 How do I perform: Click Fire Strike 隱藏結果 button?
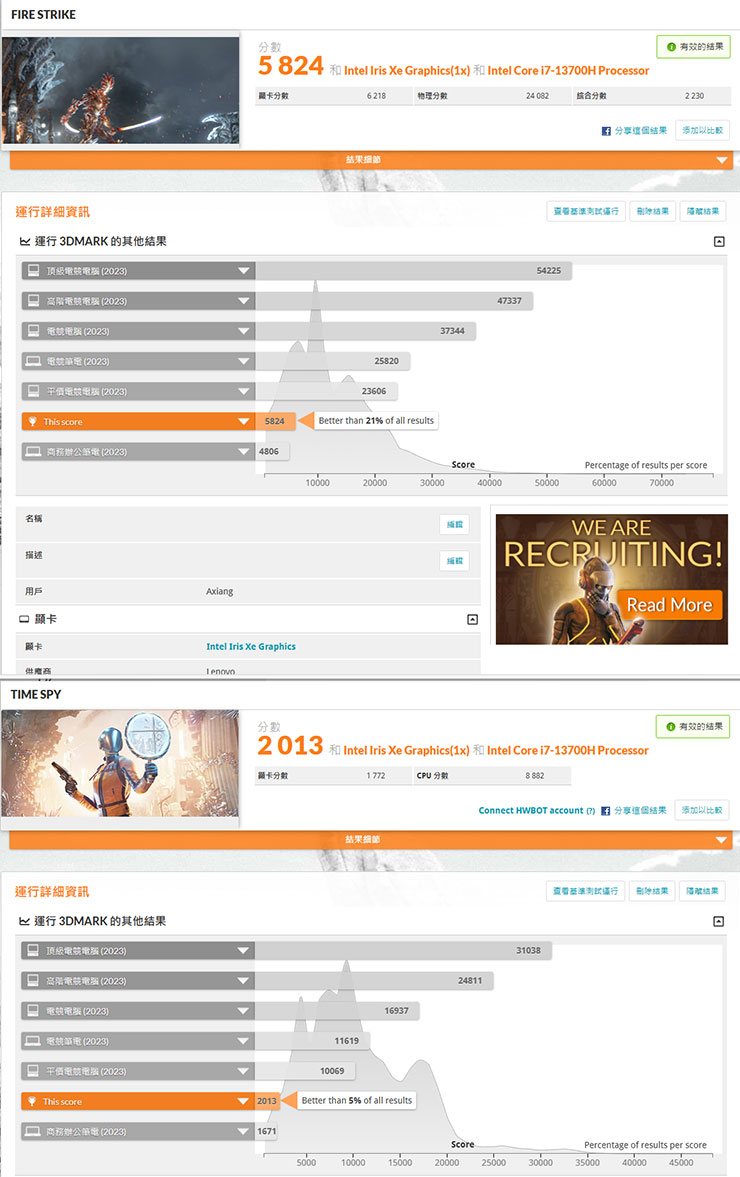coord(703,212)
